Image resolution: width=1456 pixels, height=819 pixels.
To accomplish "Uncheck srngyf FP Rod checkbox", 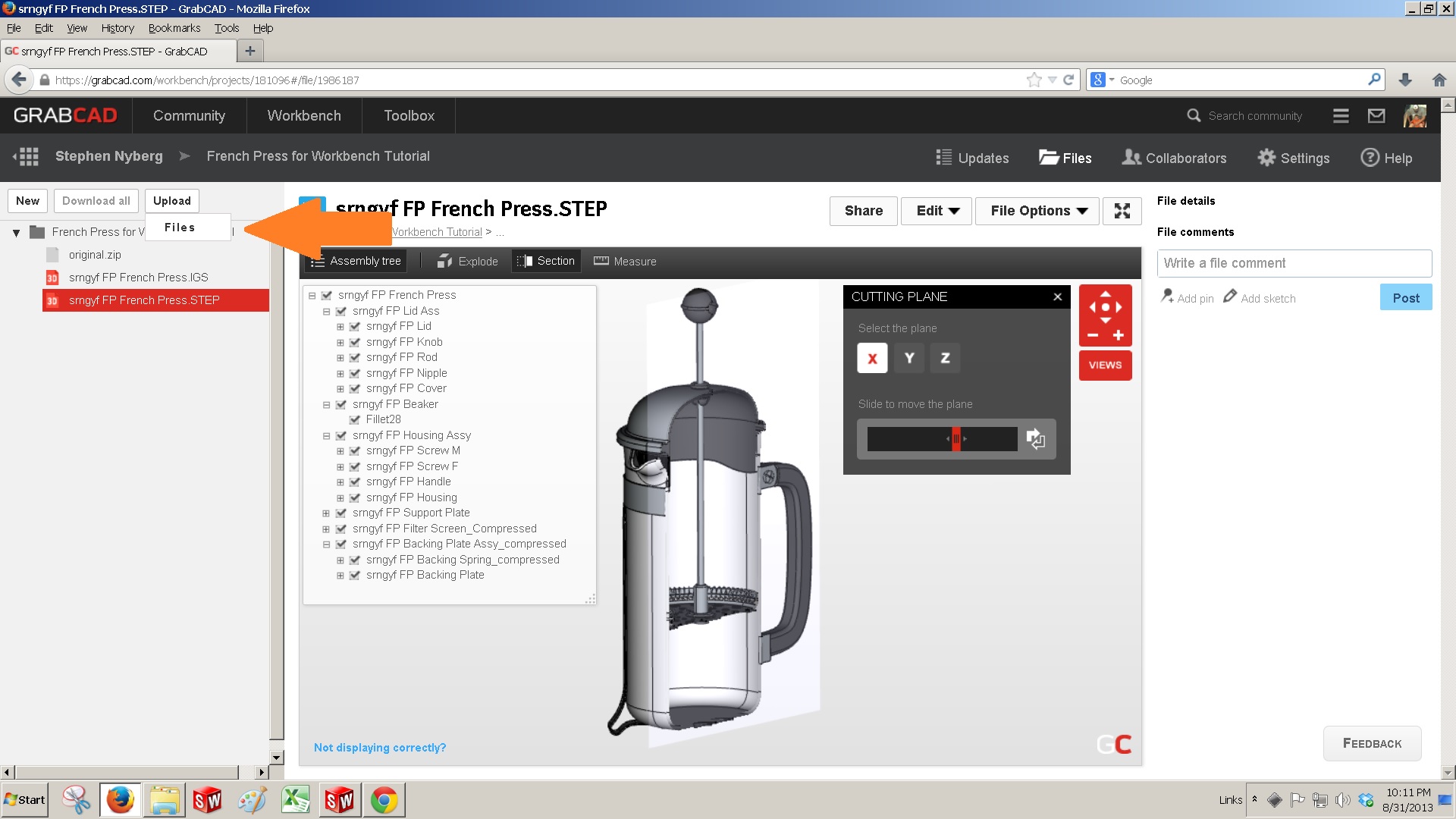I will 354,358.
